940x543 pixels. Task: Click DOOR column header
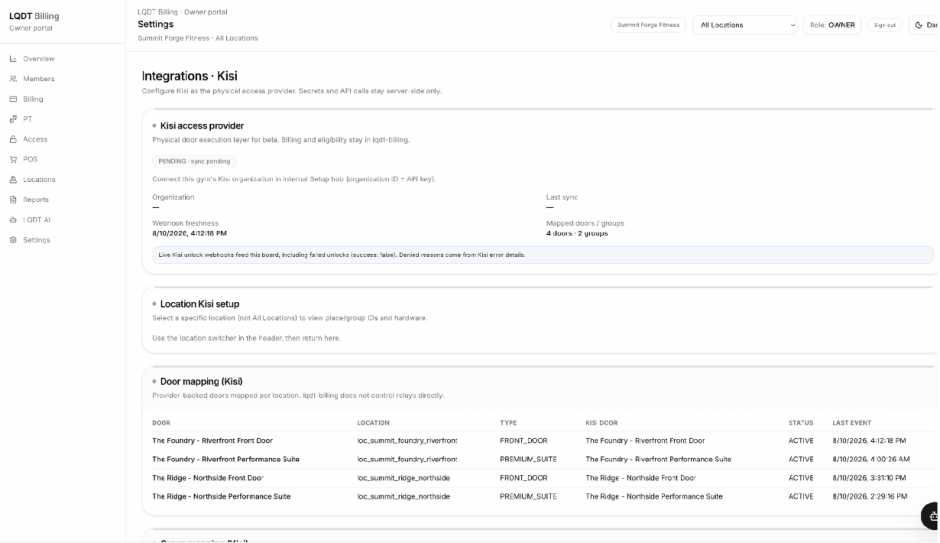tap(161, 423)
